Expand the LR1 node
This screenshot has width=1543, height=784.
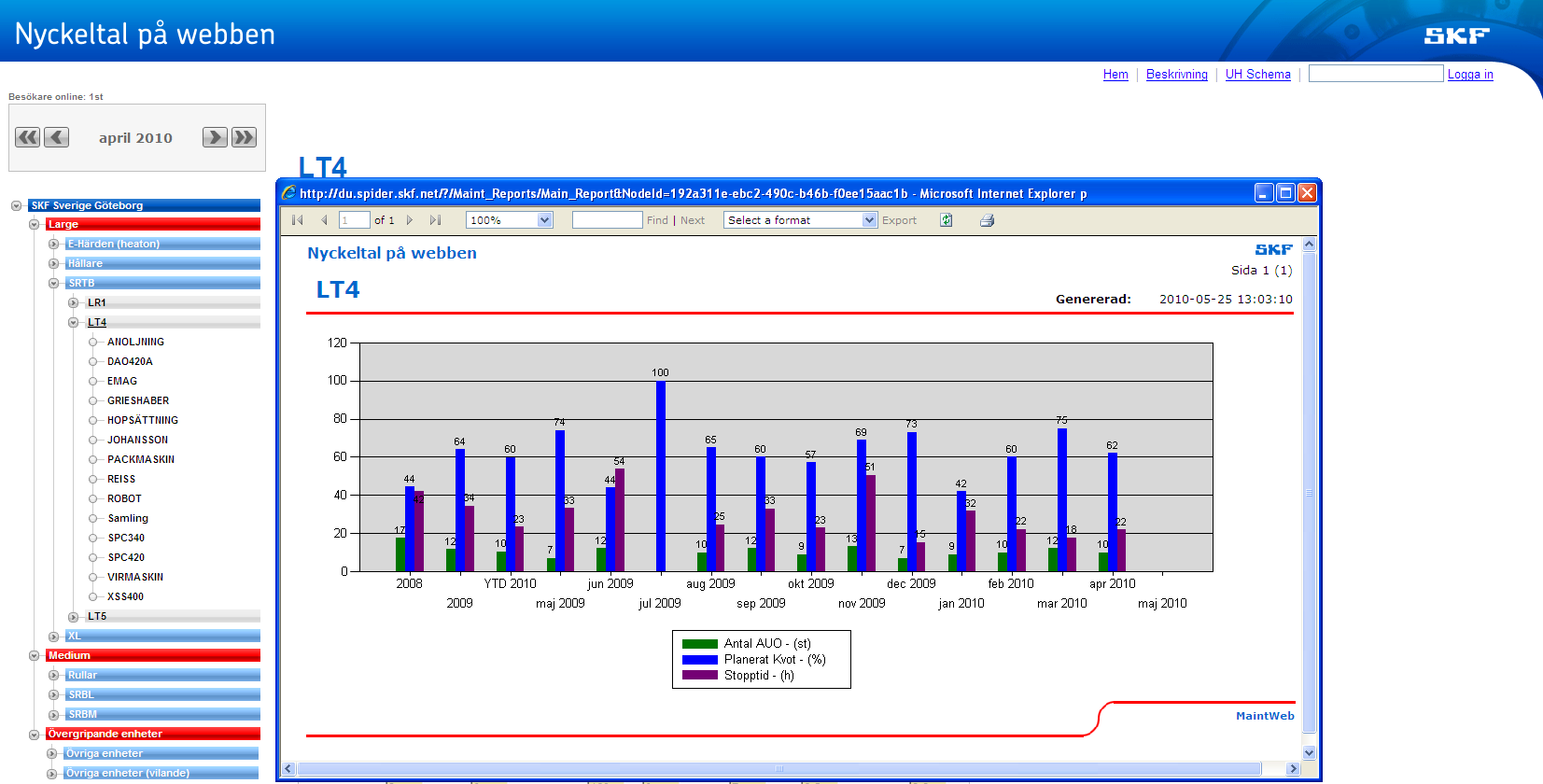74,302
